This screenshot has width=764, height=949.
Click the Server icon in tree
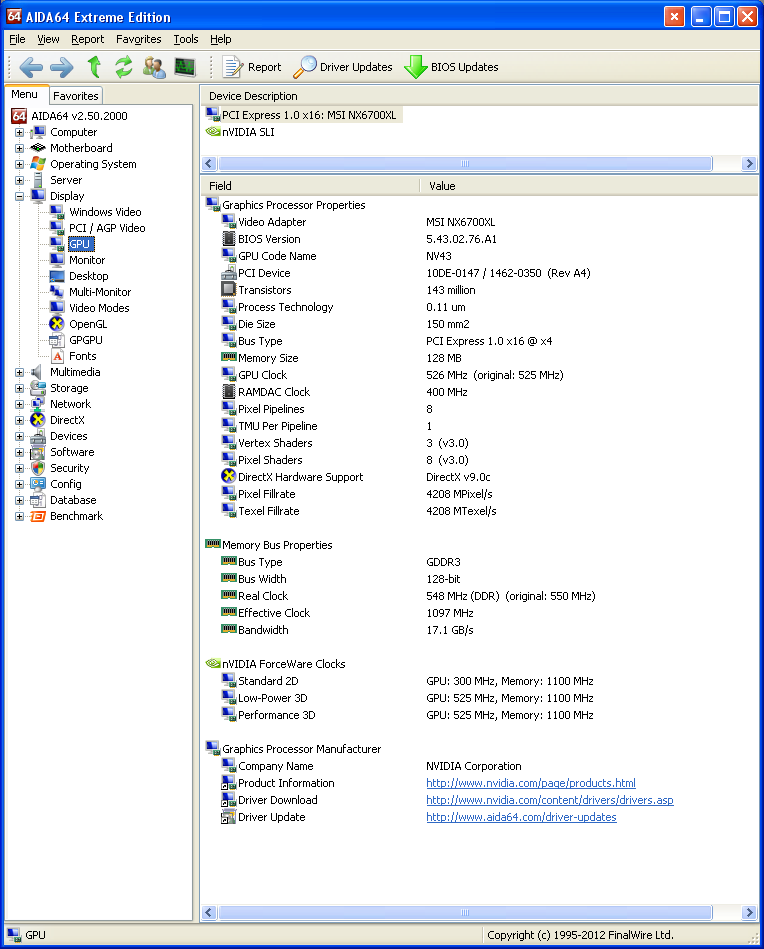coord(38,180)
